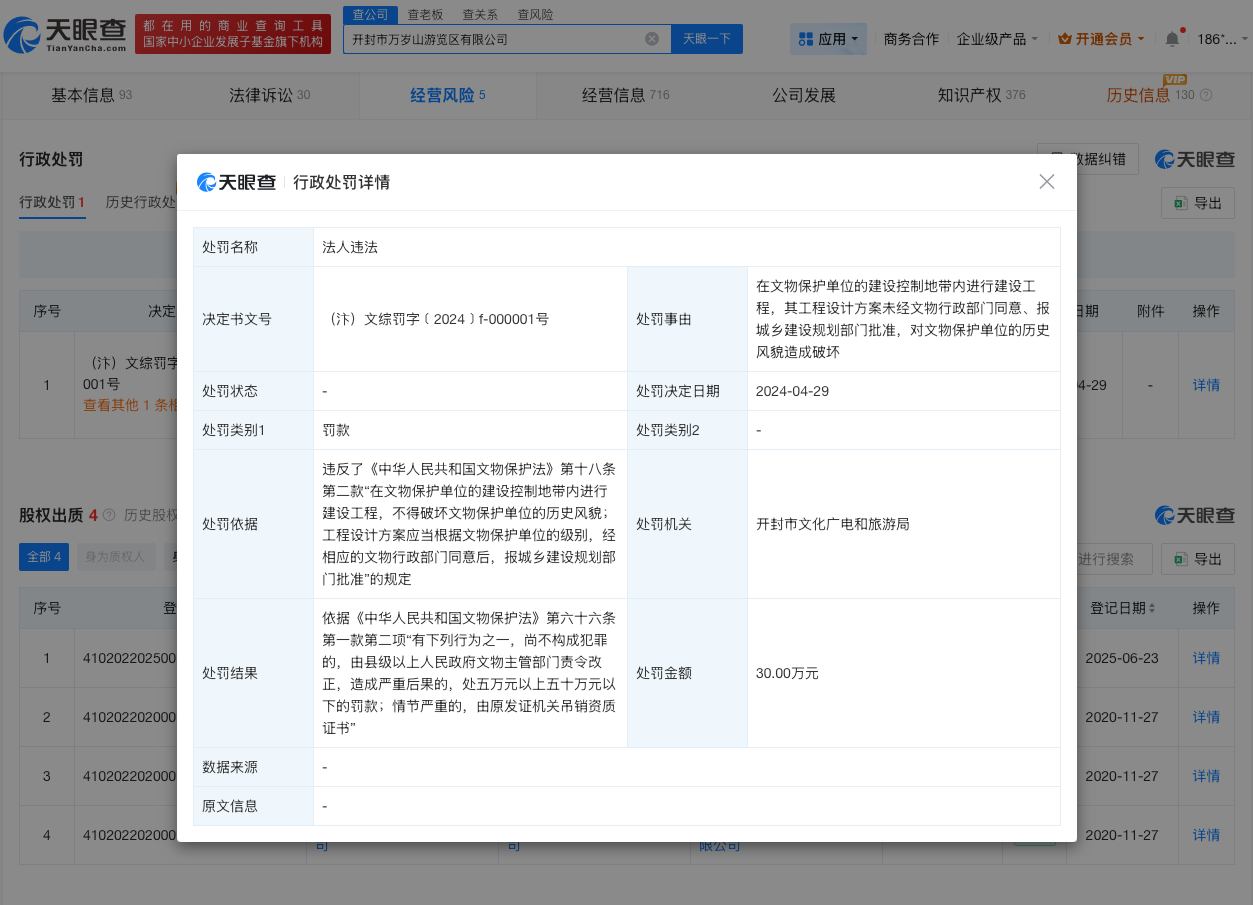Open the 开通会员 dropdown menu
The height and width of the screenshot is (905, 1253).
tap(1105, 39)
